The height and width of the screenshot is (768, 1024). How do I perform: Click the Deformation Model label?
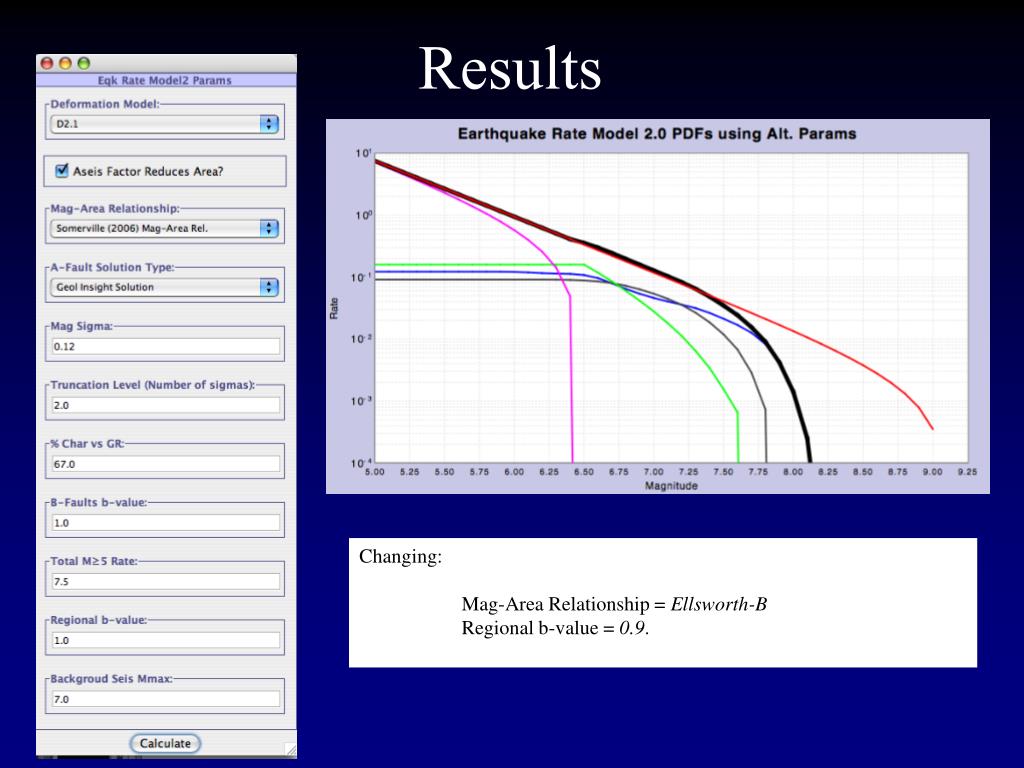coord(104,104)
